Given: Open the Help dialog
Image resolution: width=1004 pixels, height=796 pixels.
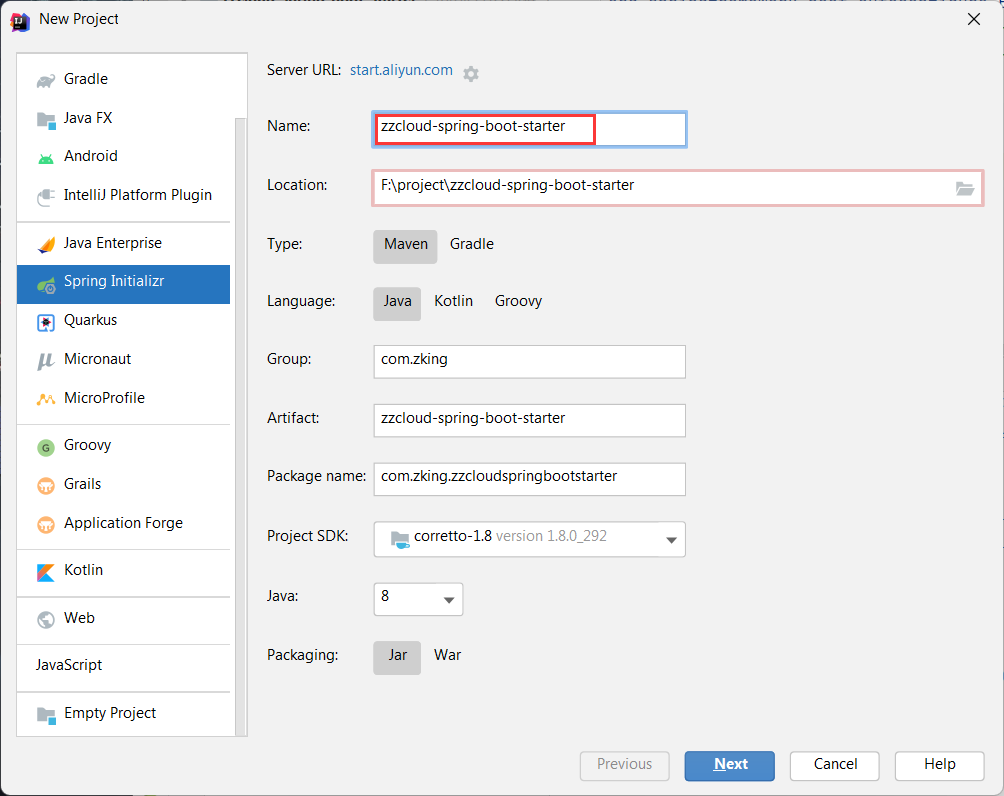Looking at the screenshot, I should (938, 765).
